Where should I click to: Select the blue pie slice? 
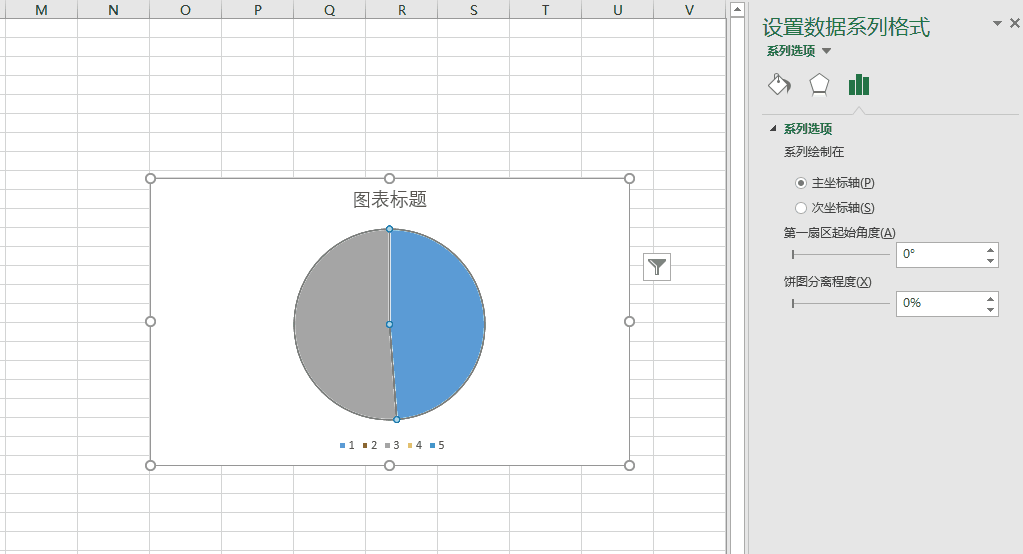[438, 324]
